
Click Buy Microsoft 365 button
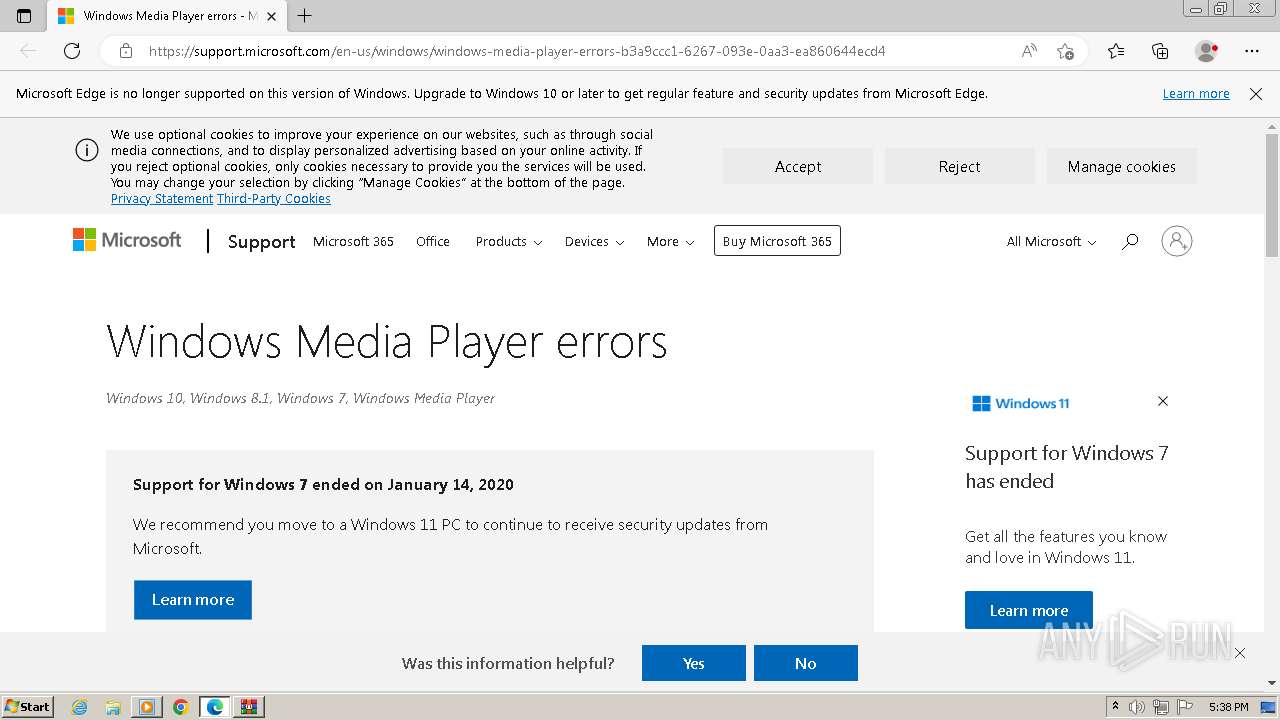click(x=777, y=241)
